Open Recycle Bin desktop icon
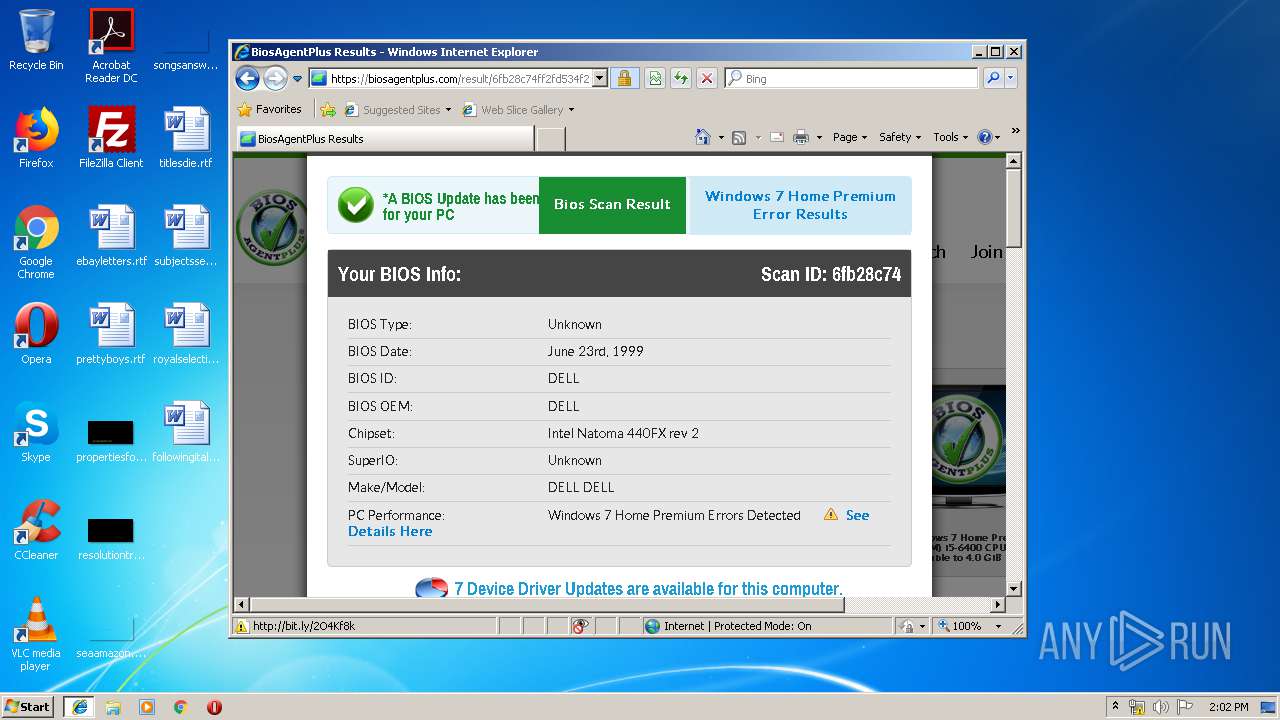Image resolution: width=1280 pixels, height=720 pixels. [36, 40]
